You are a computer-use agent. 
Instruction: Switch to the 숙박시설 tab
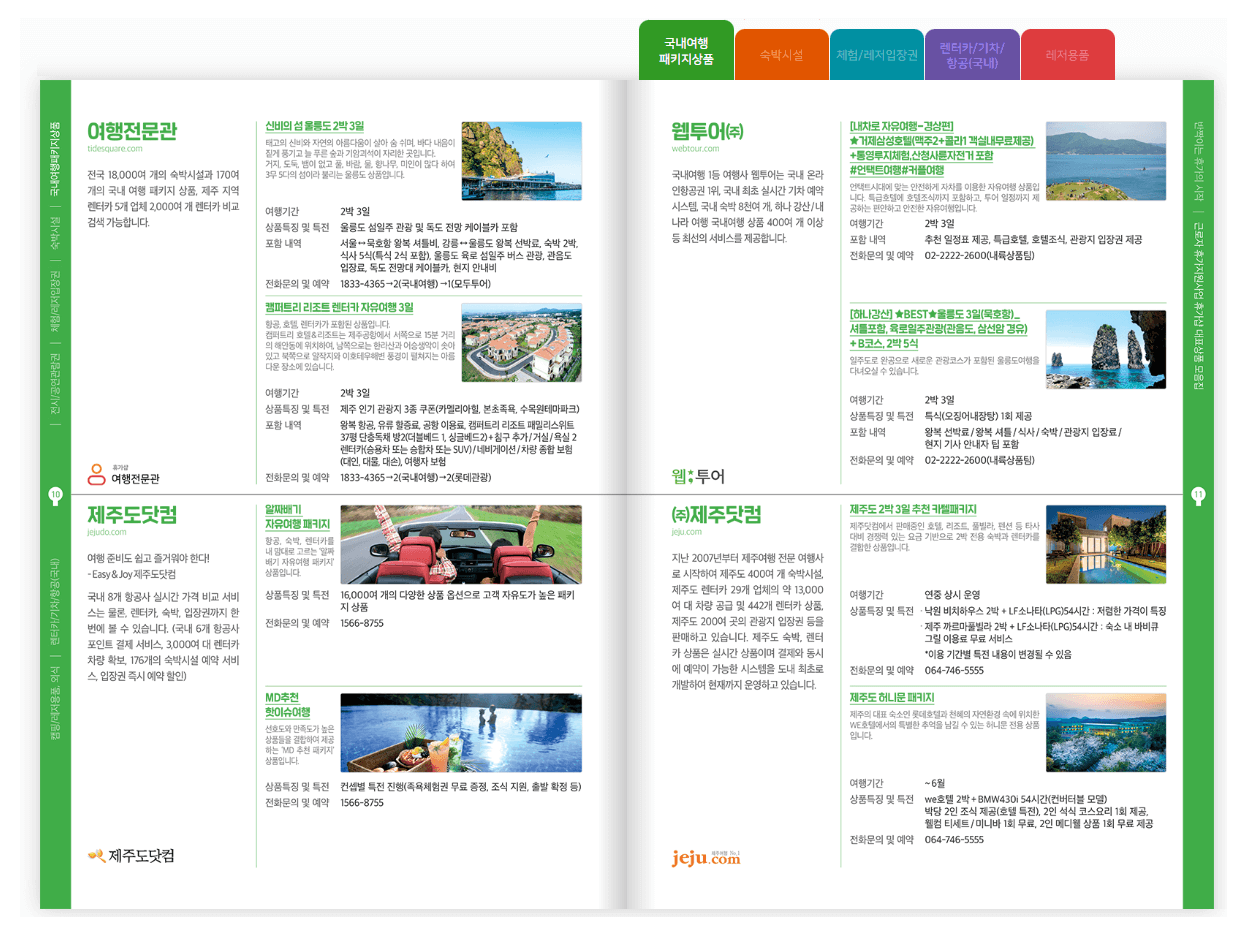click(x=781, y=55)
